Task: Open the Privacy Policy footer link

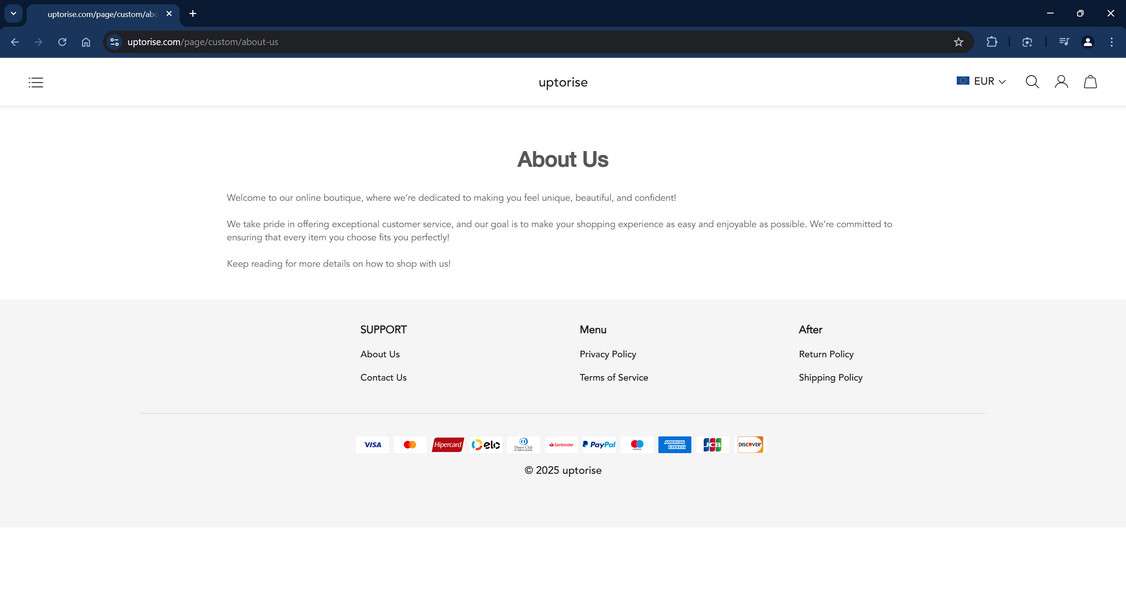Action: 608,354
